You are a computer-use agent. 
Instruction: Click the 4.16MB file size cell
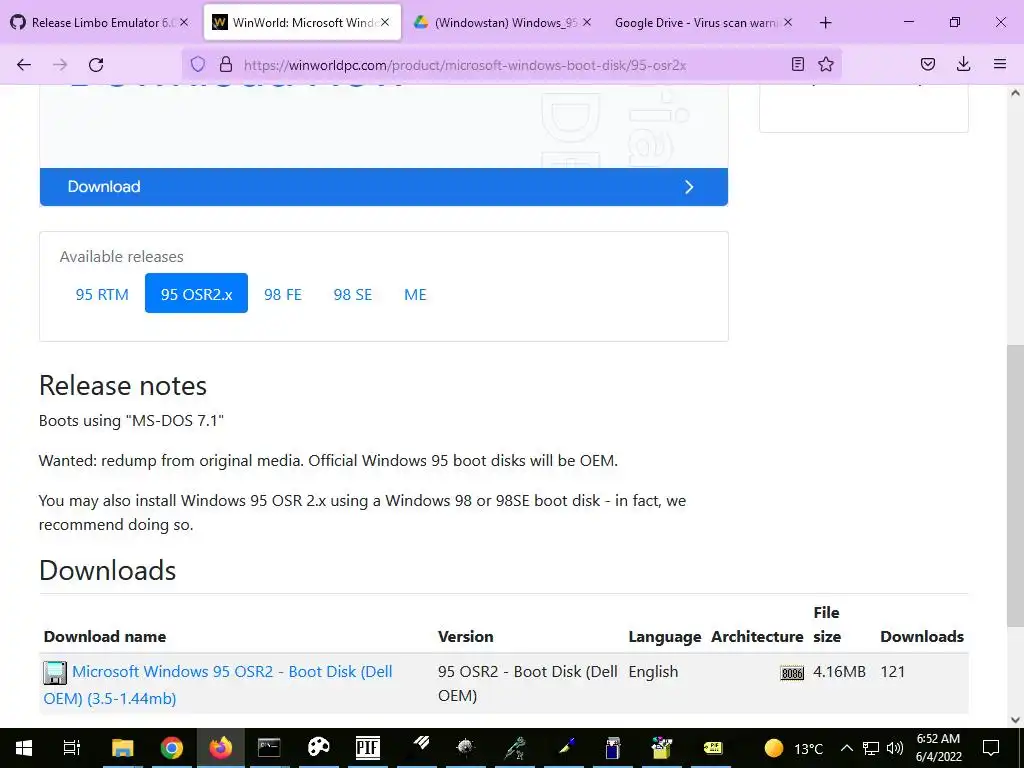click(840, 671)
